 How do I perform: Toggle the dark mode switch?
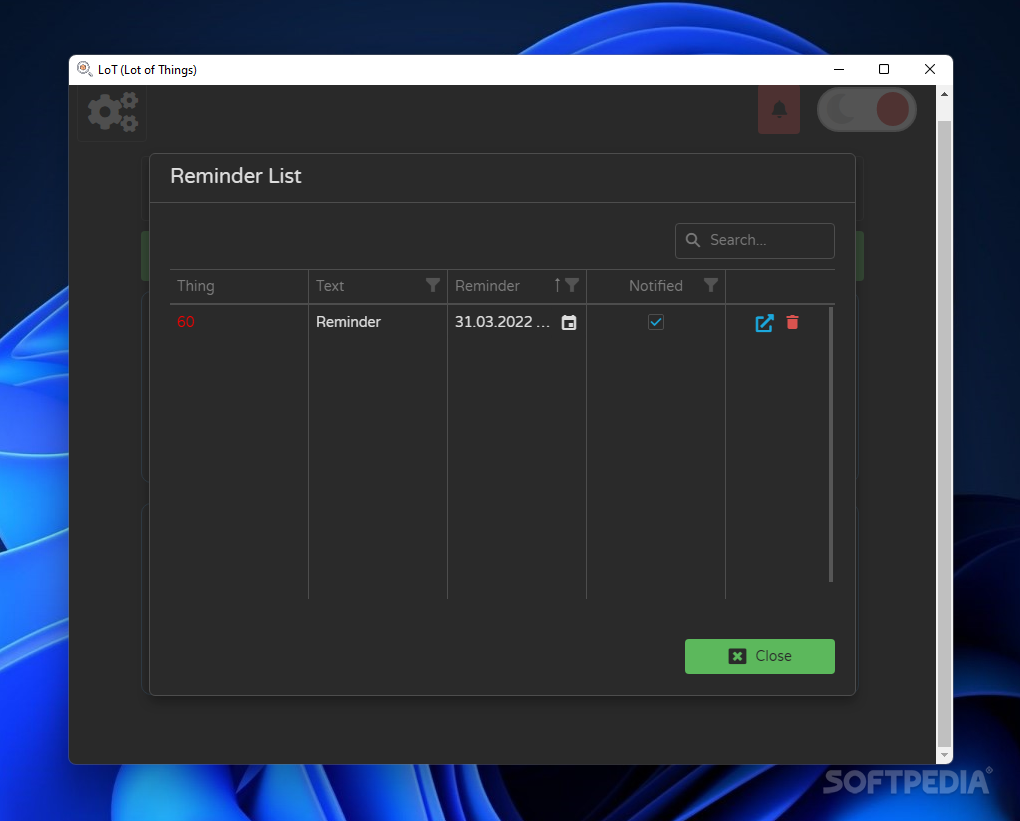coord(866,109)
